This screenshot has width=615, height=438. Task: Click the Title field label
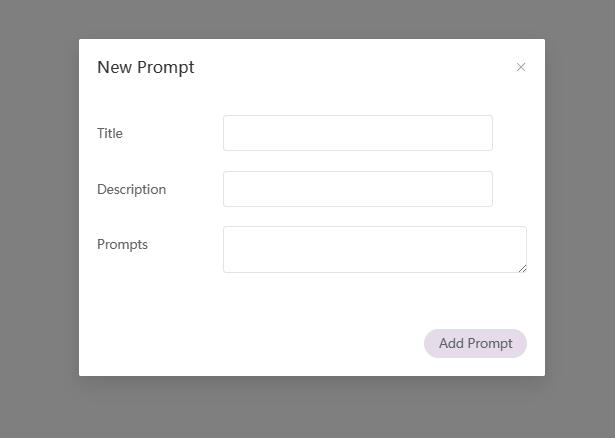(x=110, y=133)
